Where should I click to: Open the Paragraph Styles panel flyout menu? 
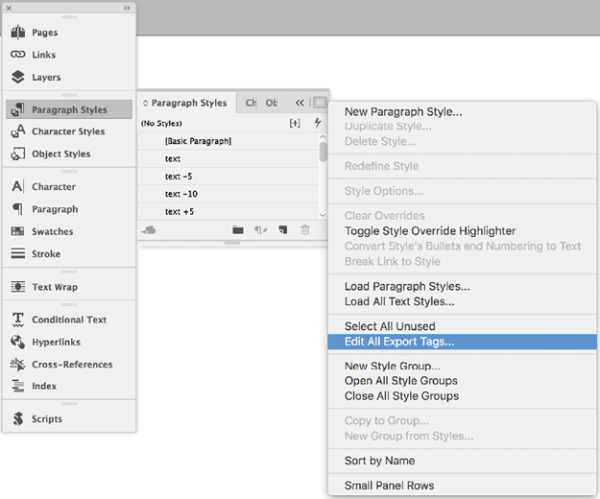pos(319,102)
